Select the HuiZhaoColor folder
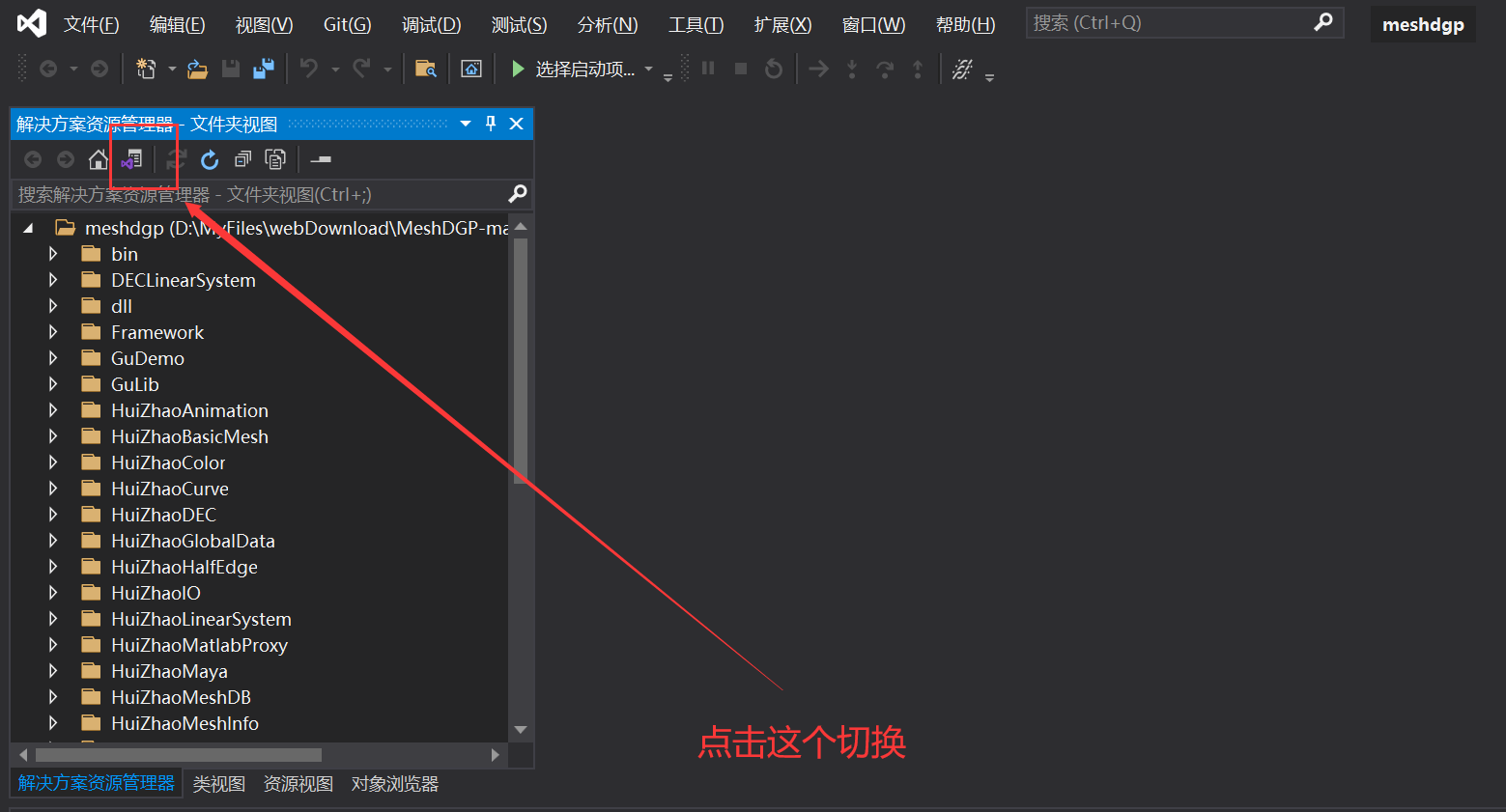Viewport: 1506px width, 812px height. coord(168,462)
